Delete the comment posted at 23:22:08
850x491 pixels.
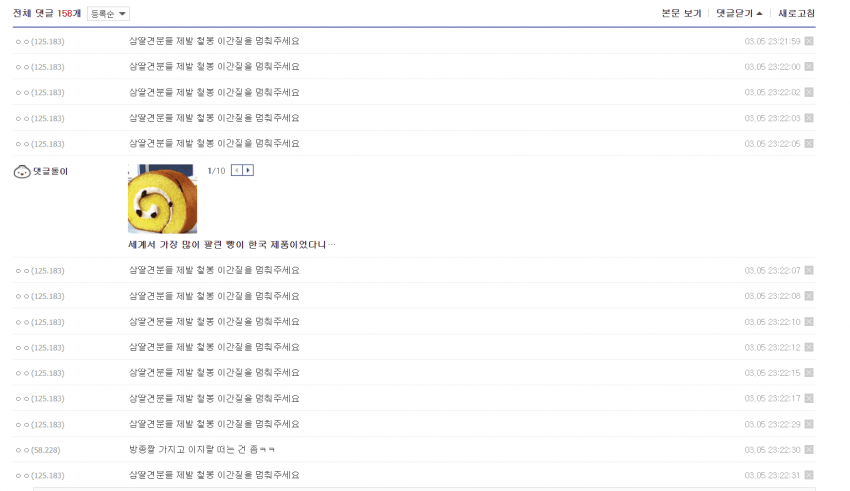[809, 296]
